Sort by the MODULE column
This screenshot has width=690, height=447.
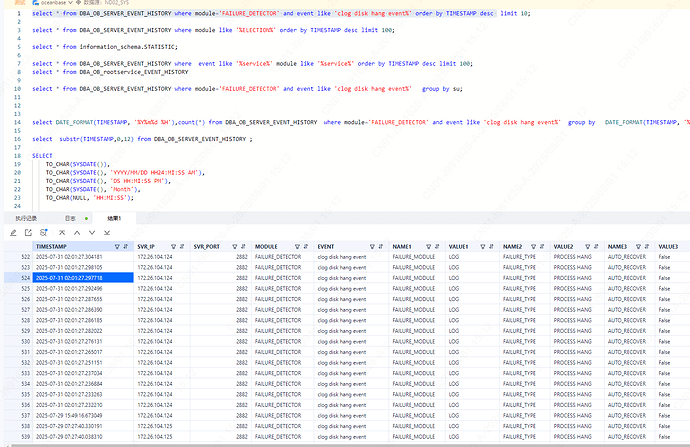(306, 247)
